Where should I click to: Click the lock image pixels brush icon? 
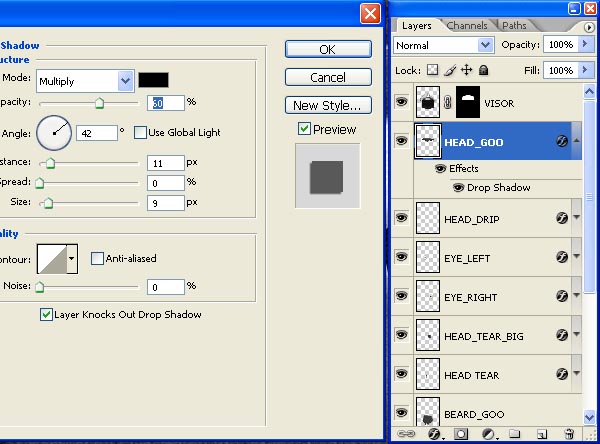pos(450,70)
